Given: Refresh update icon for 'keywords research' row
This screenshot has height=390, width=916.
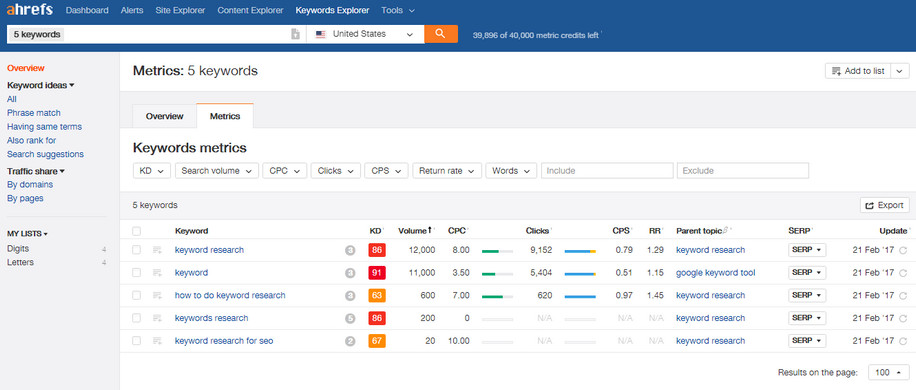Looking at the screenshot, I should click(x=903, y=319).
